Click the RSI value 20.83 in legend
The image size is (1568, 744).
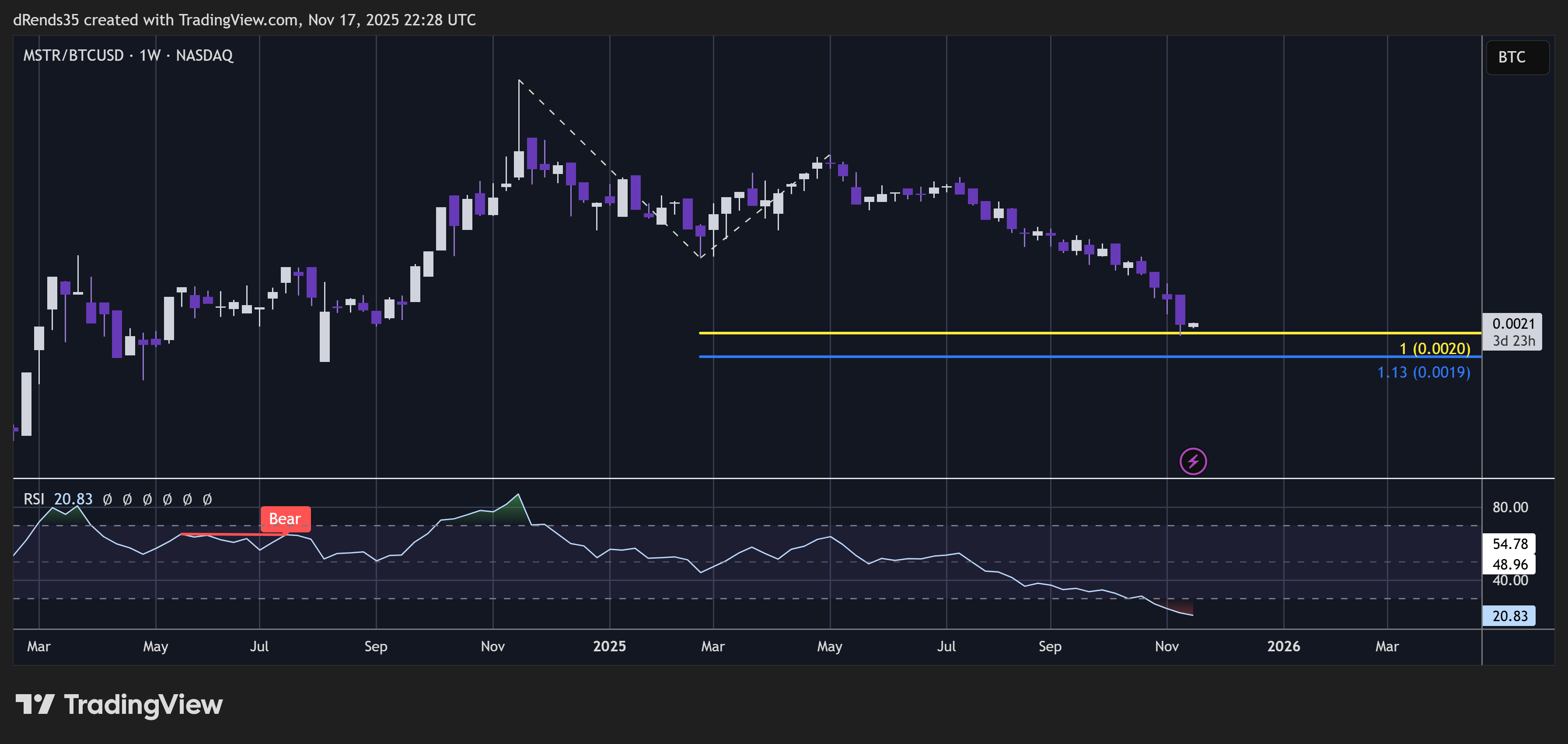(x=73, y=499)
